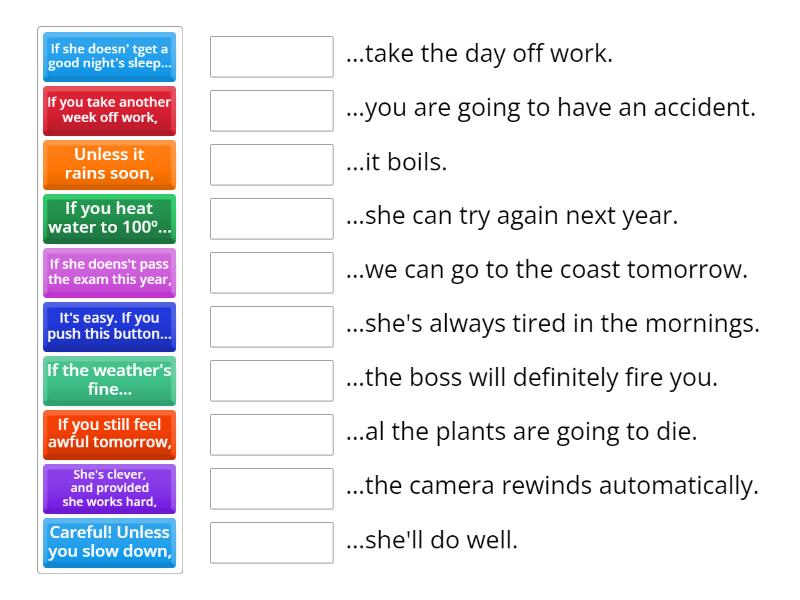The height and width of the screenshot is (600, 800).
Task: Click the slot next to 'always tired in the mornings'
Action: coord(272,327)
